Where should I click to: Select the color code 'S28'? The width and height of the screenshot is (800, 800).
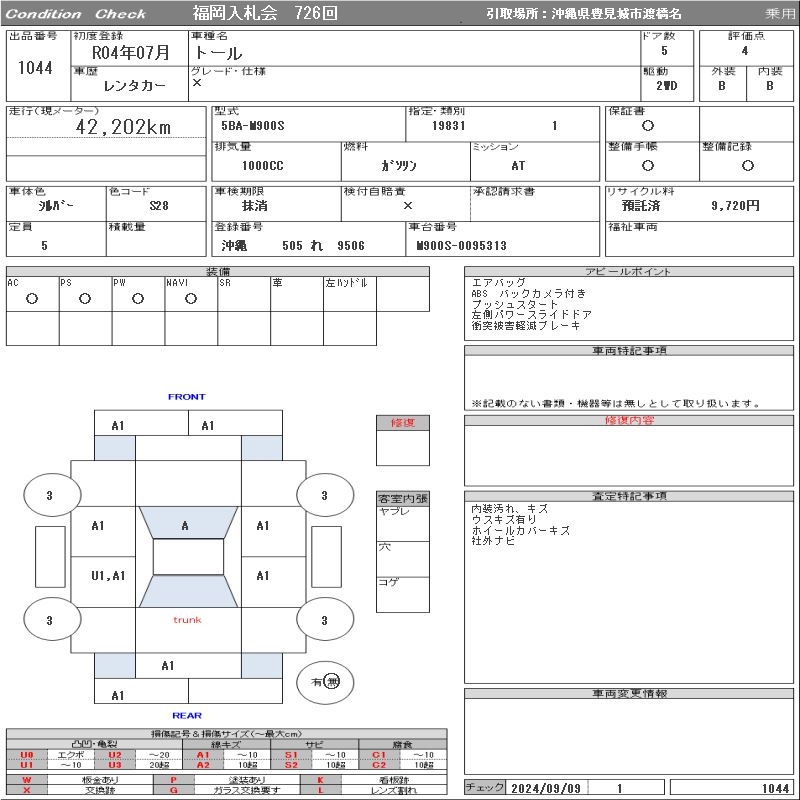159,206
